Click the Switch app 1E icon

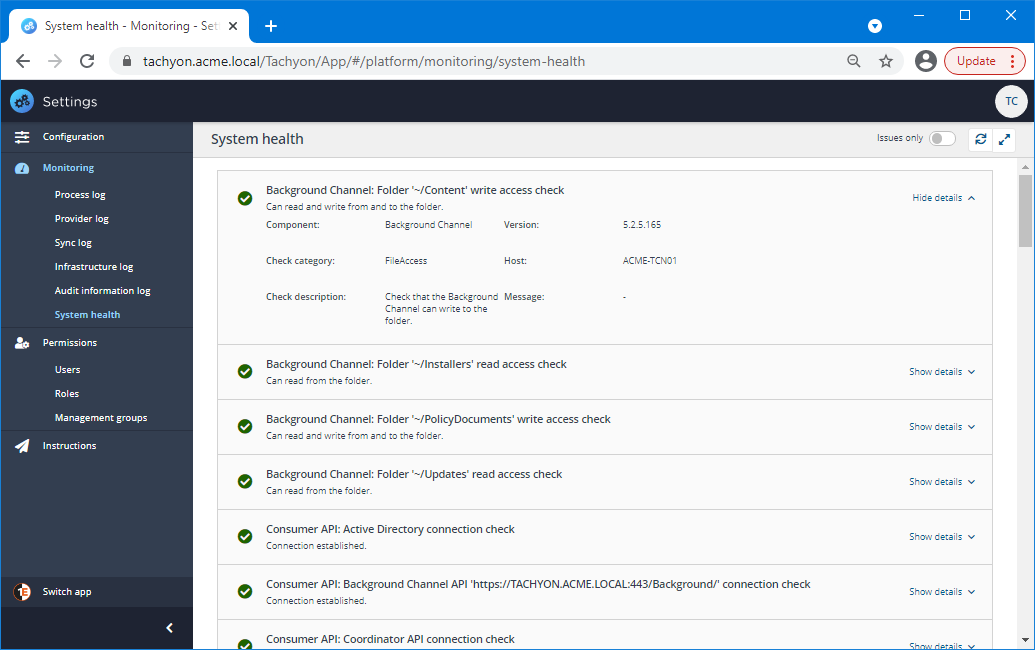pos(22,592)
